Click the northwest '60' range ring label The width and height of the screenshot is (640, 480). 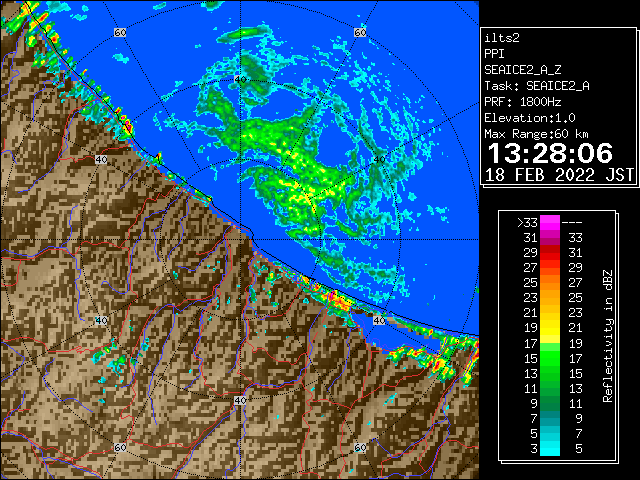120,32
